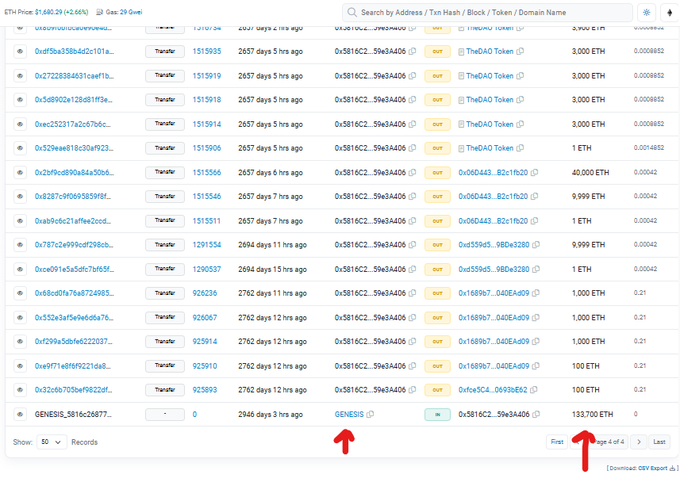Click the 133,700 ETH value
Viewport: 680px width, 482px height.
click(x=592, y=414)
